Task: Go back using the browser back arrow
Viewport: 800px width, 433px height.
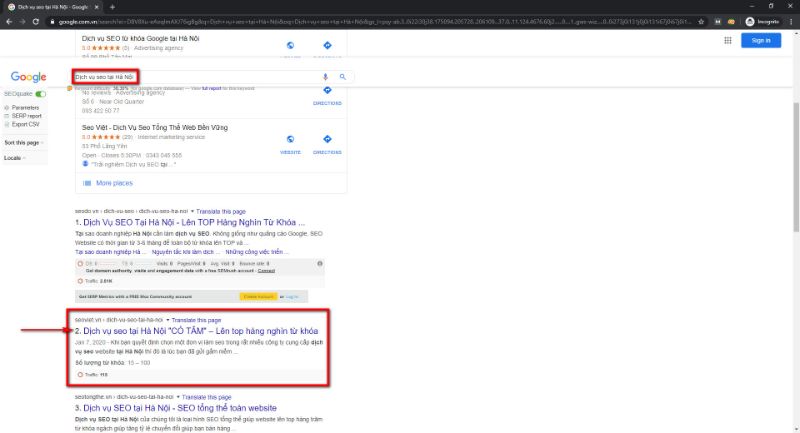Action: coord(9,21)
